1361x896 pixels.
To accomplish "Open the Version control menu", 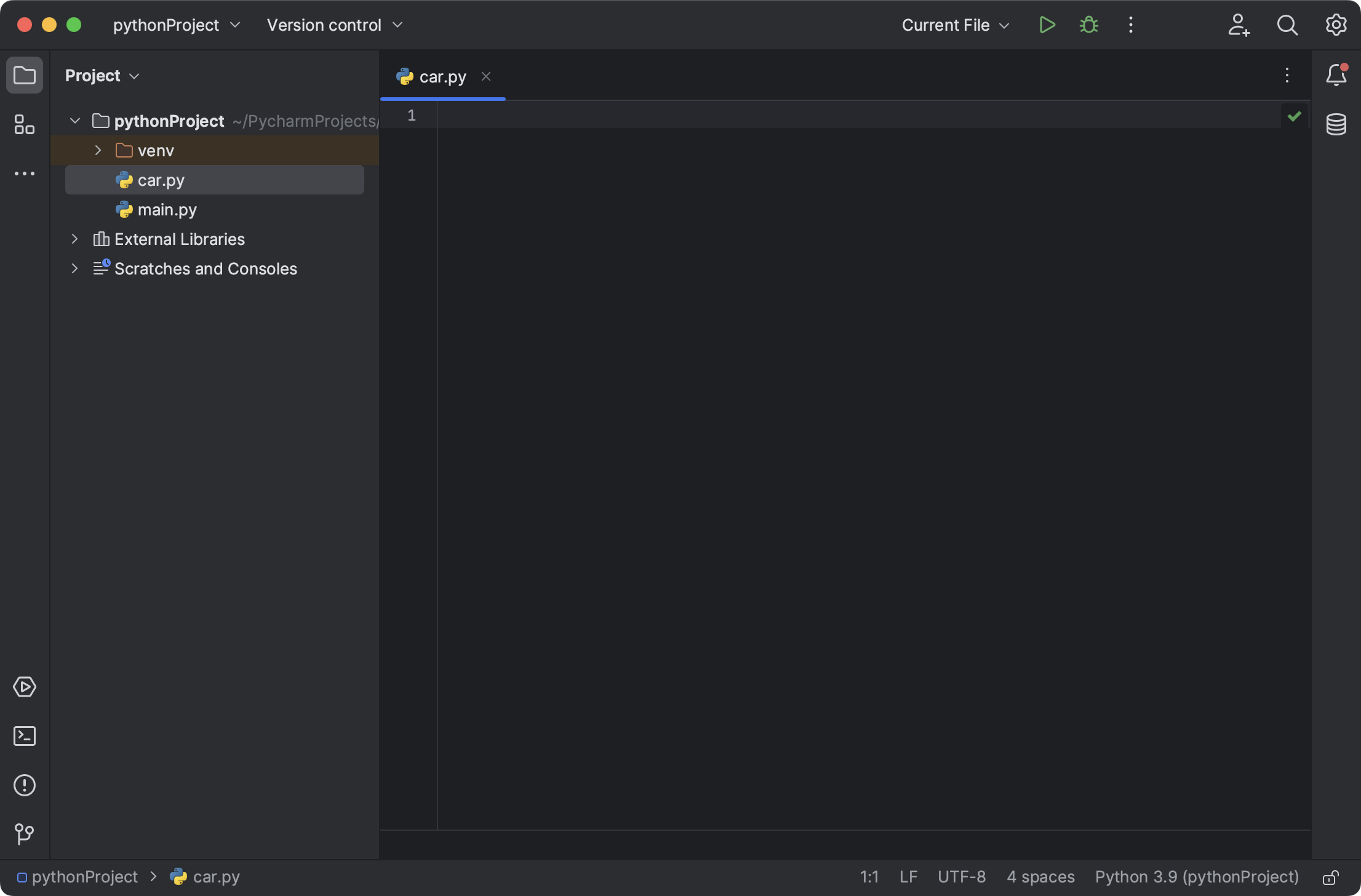I will [x=334, y=25].
